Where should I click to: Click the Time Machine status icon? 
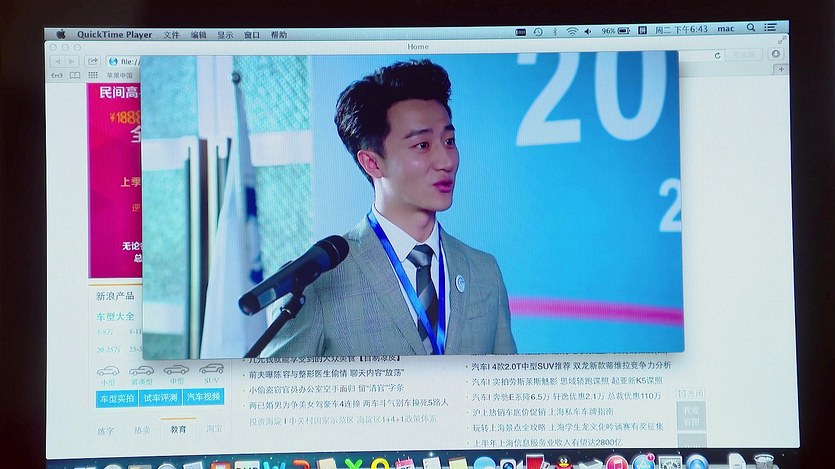537,31
